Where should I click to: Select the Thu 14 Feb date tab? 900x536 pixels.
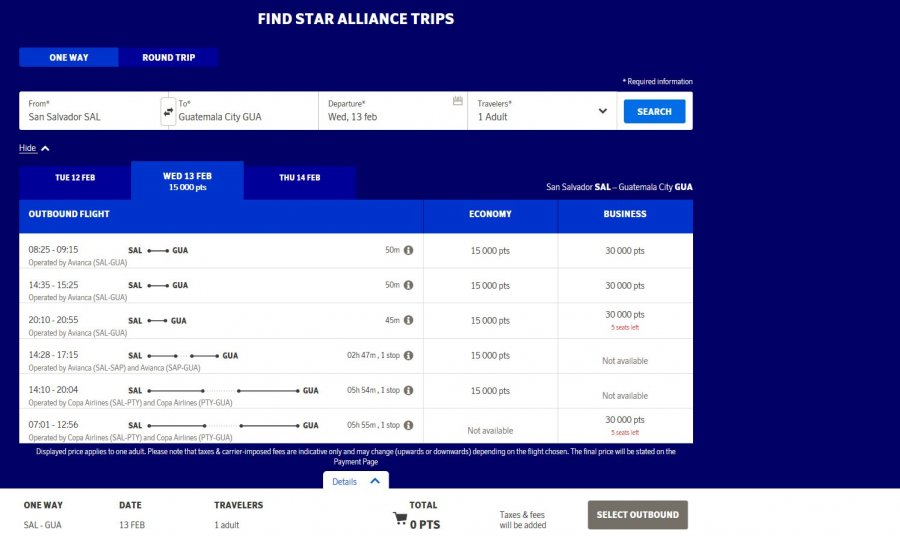point(300,178)
